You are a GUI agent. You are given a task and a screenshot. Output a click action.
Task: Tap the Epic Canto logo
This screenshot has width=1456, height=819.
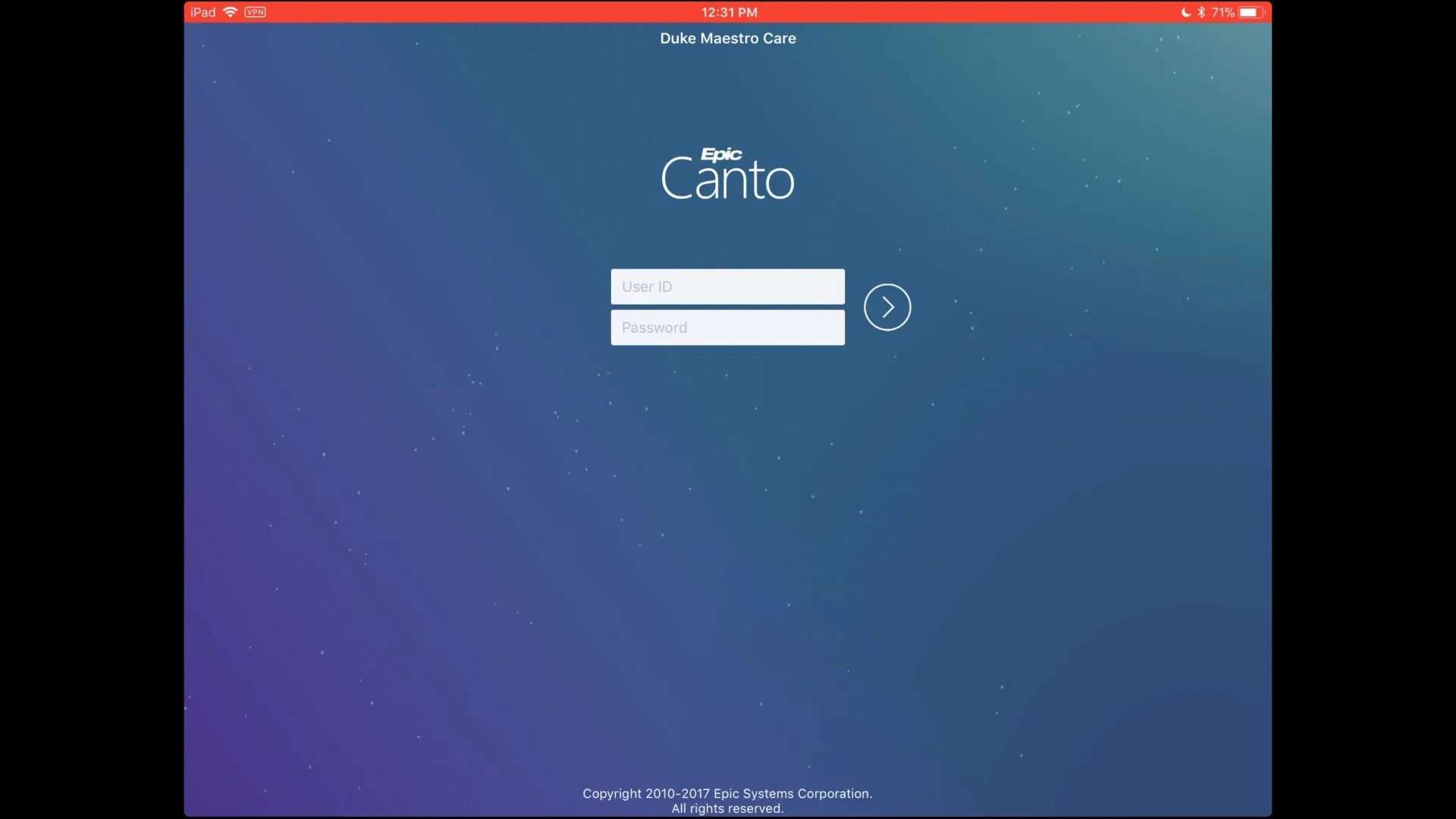point(727,173)
